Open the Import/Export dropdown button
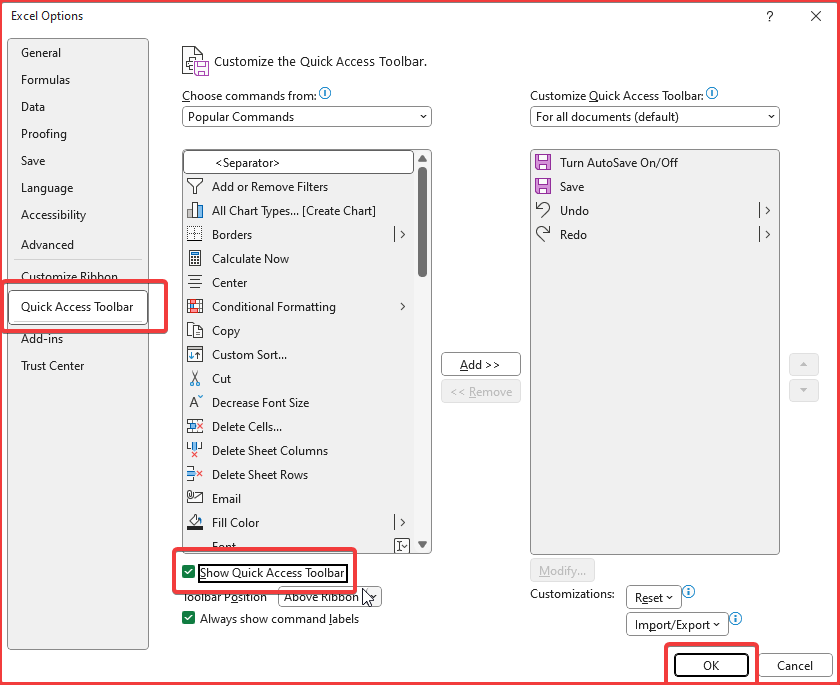Image resolution: width=840 pixels, height=685 pixels. pyautogui.click(x=677, y=625)
